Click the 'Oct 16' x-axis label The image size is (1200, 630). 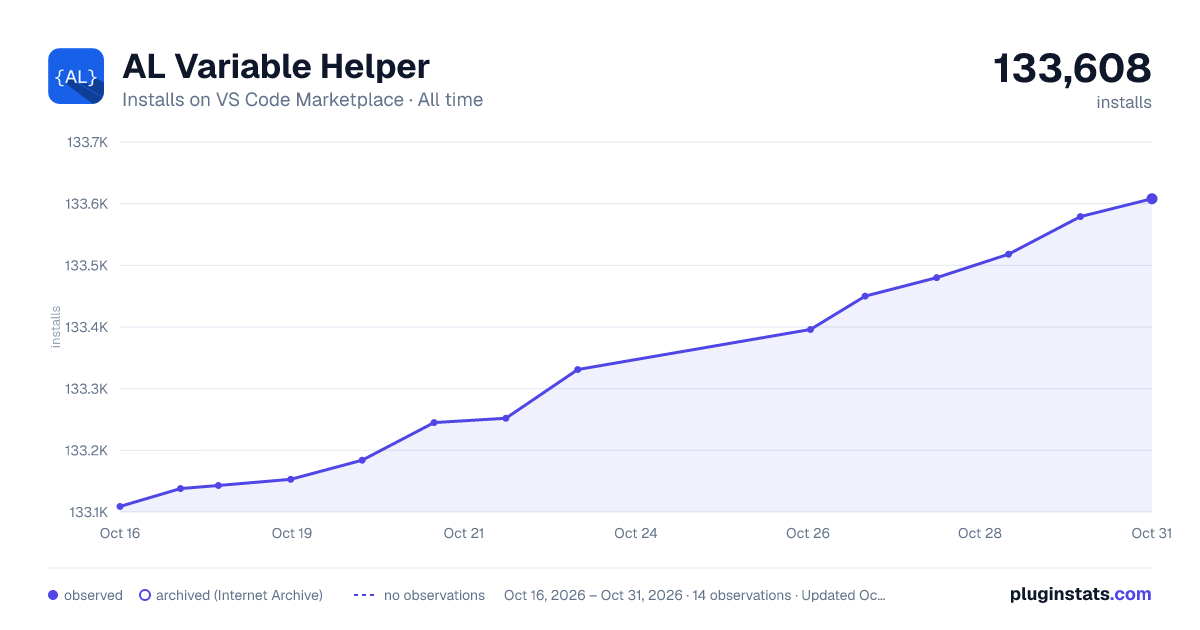[x=120, y=533]
